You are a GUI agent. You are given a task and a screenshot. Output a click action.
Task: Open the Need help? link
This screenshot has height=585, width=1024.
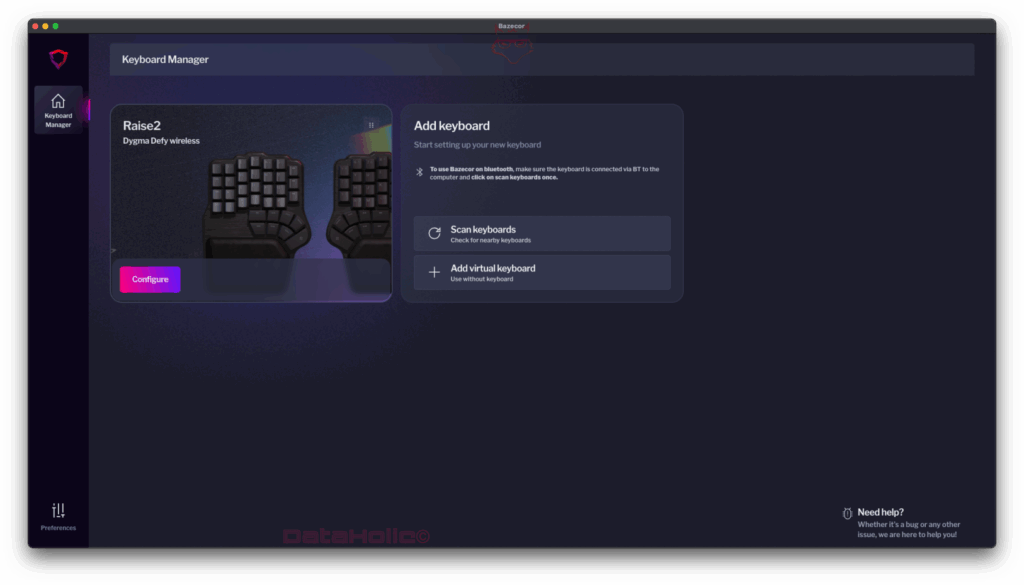pyautogui.click(x=880, y=512)
